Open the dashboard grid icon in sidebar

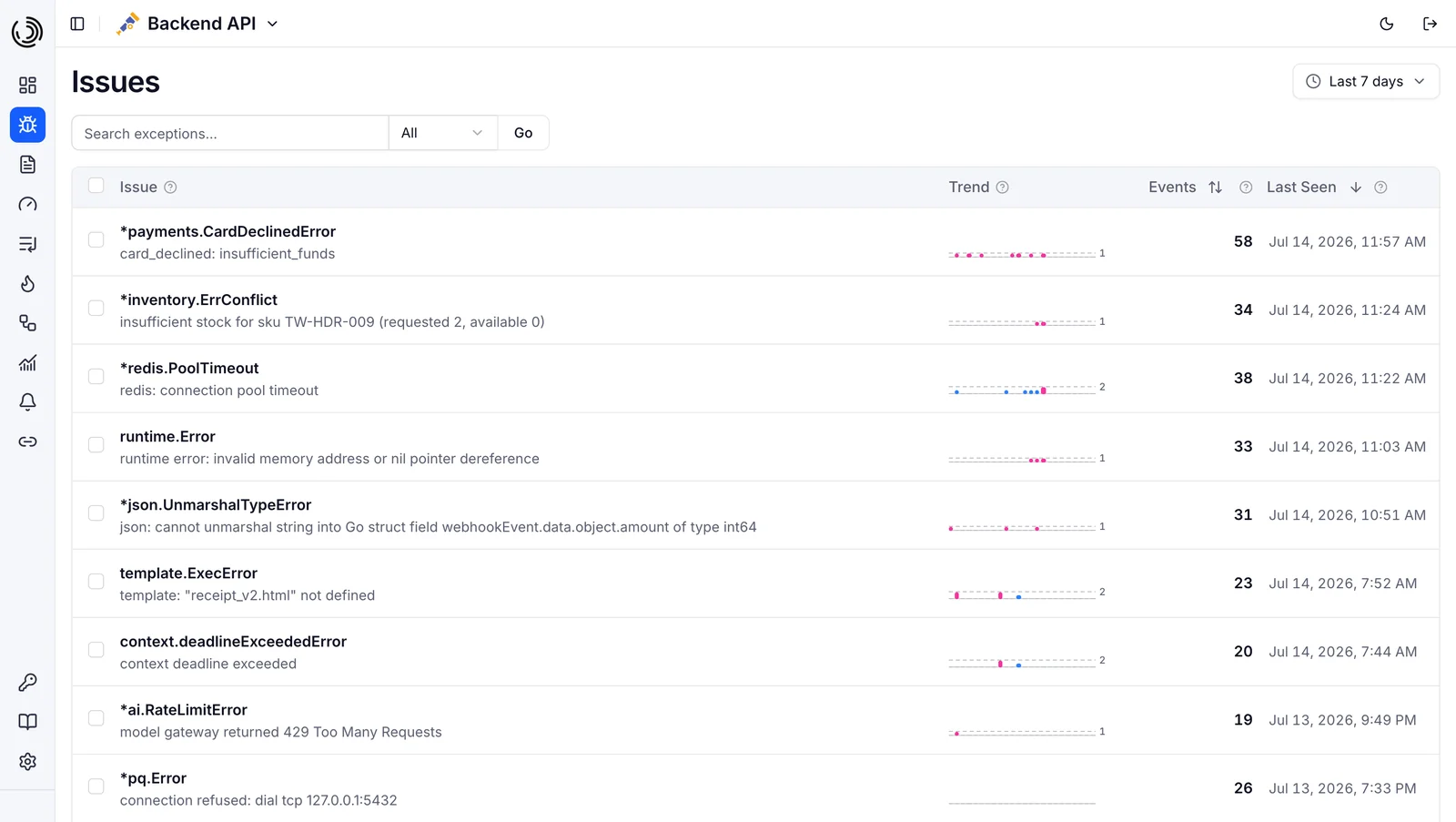[27, 86]
